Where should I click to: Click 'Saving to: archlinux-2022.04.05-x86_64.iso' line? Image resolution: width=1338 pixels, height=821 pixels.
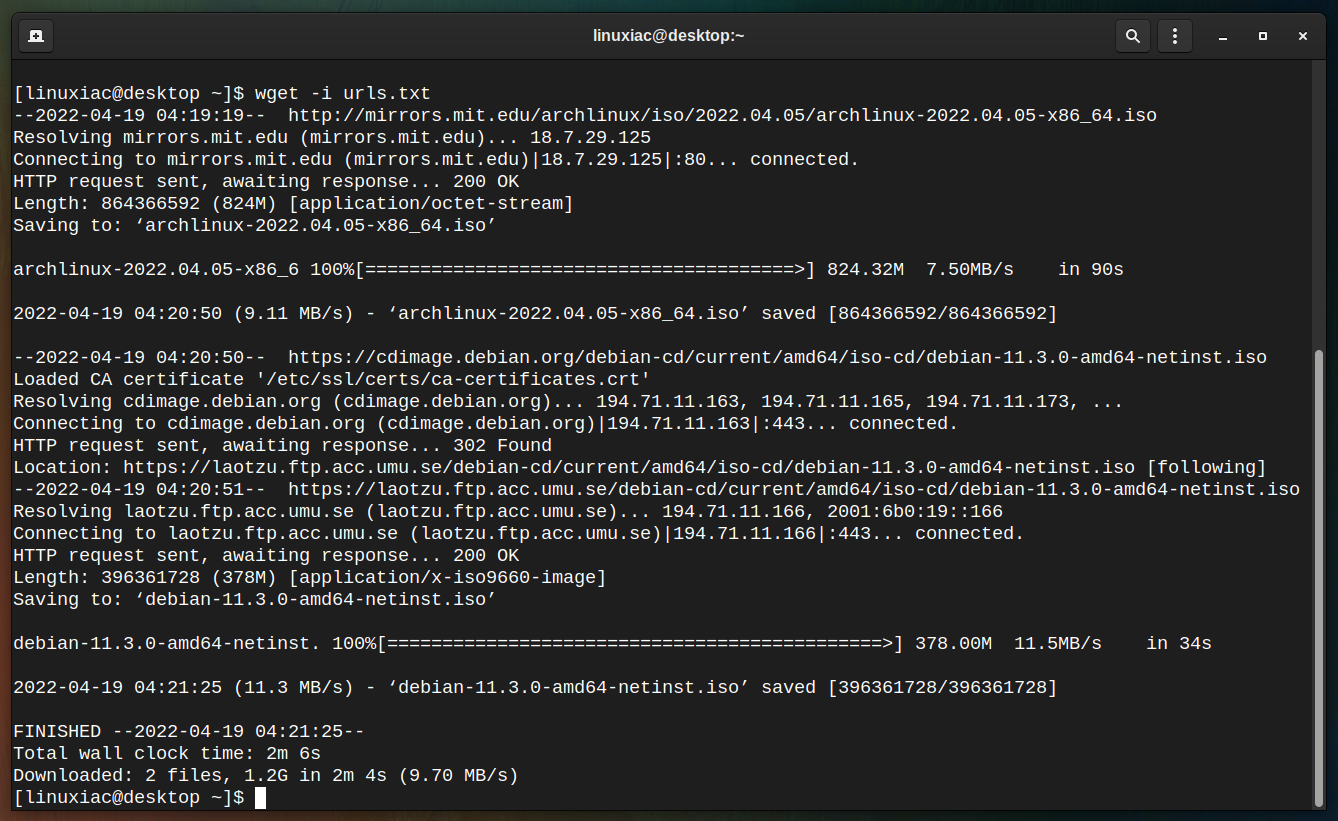(255, 225)
